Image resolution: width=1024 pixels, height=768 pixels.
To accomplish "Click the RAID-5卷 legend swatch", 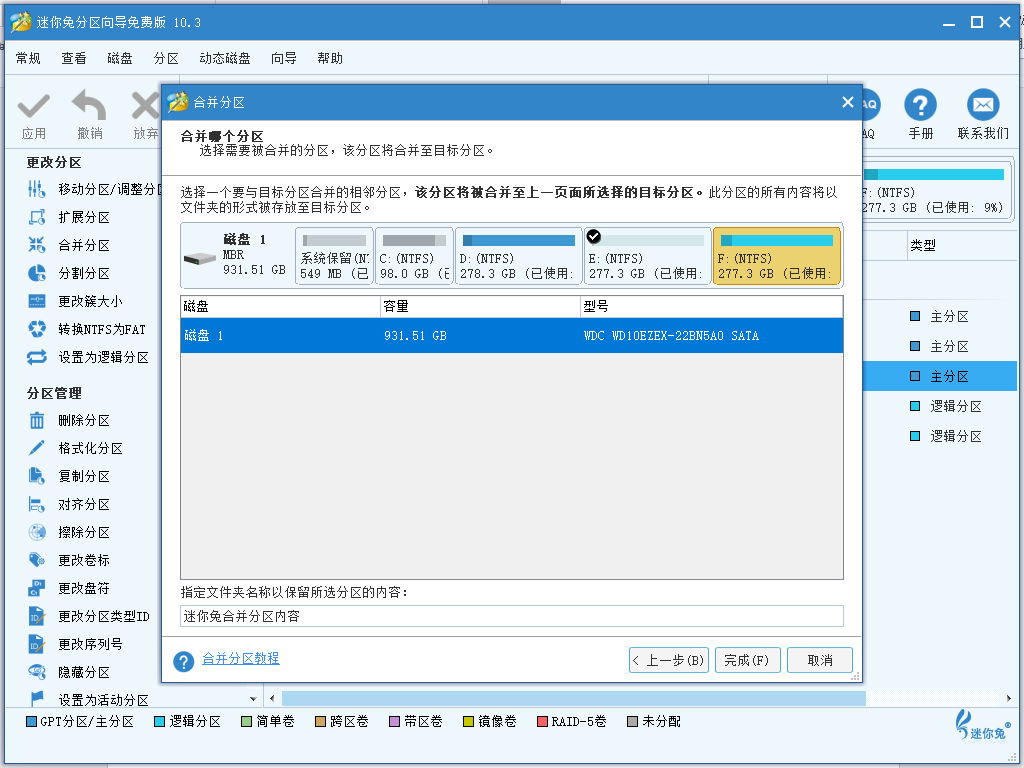I will point(542,722).
